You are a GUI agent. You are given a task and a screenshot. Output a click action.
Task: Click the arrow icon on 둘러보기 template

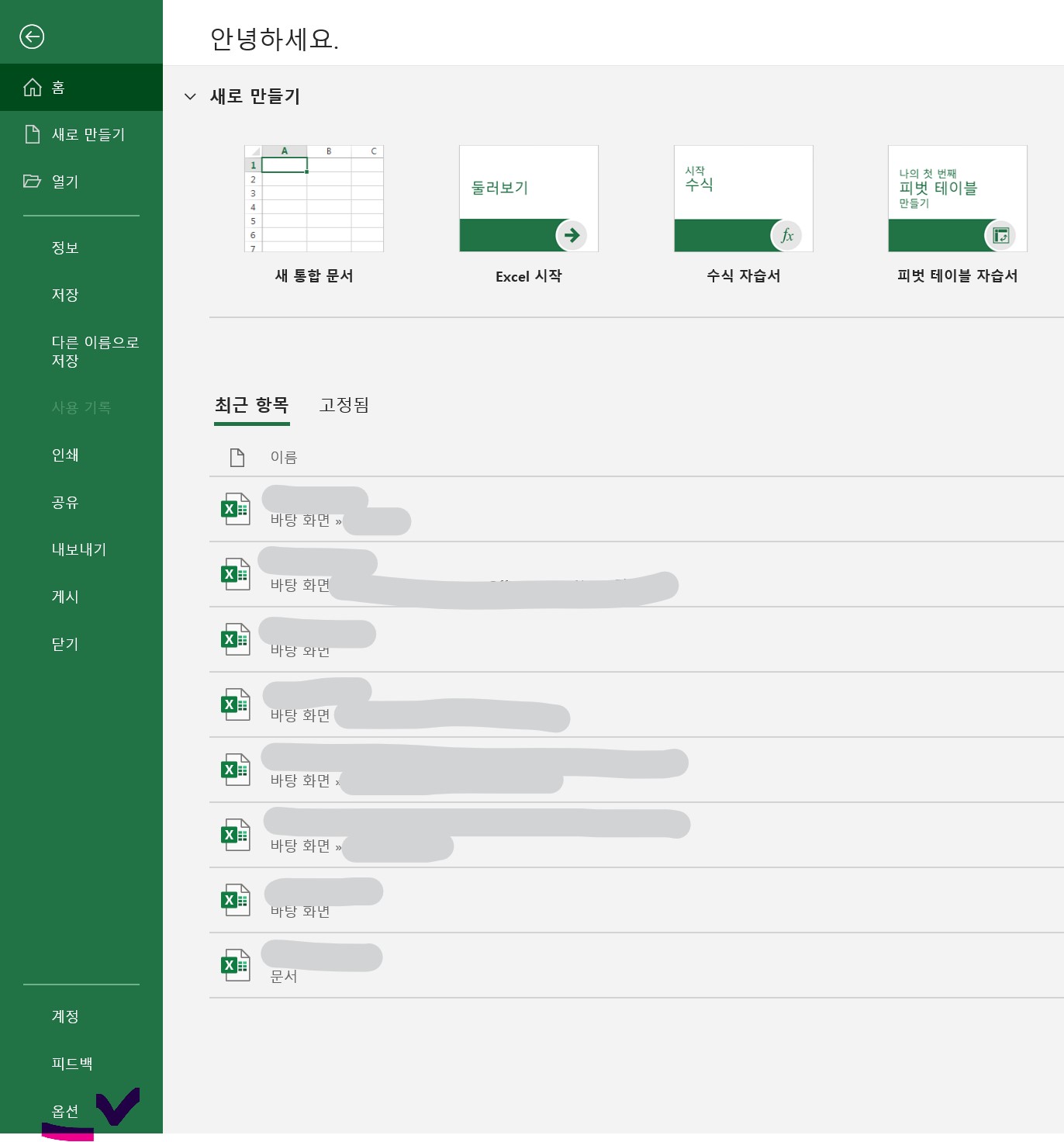(572, 235)
